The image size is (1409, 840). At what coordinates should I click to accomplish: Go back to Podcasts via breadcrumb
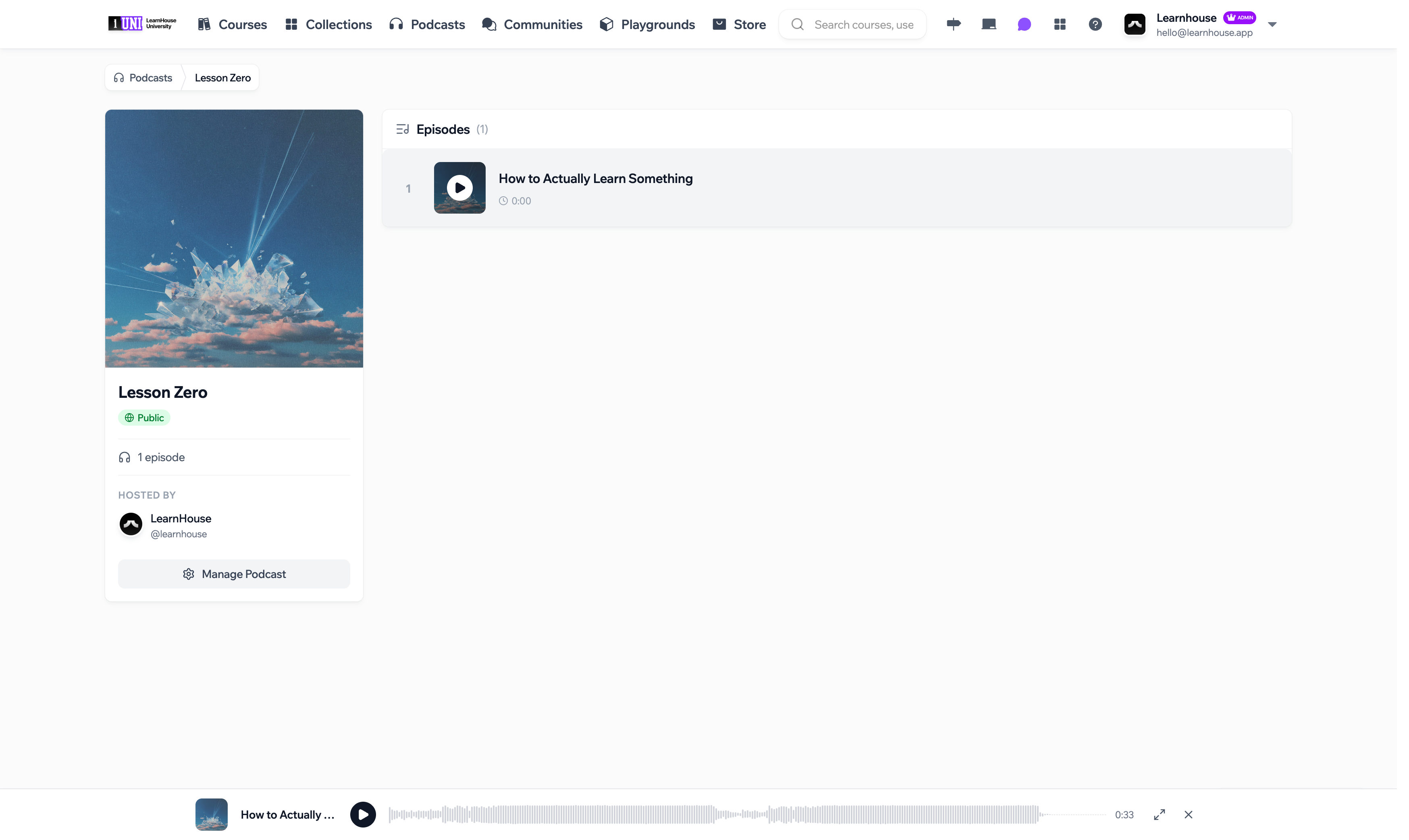pos(144,78)
